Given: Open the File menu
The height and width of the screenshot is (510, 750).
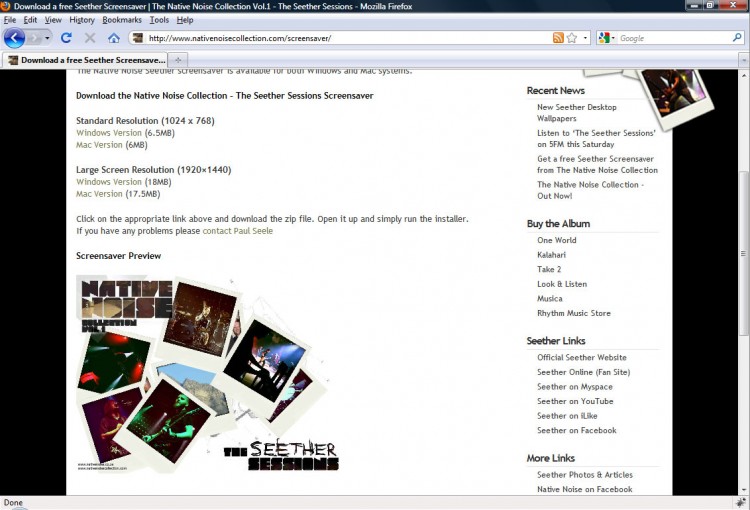Looking at the screenshot, I should click(x=10, y=20).
